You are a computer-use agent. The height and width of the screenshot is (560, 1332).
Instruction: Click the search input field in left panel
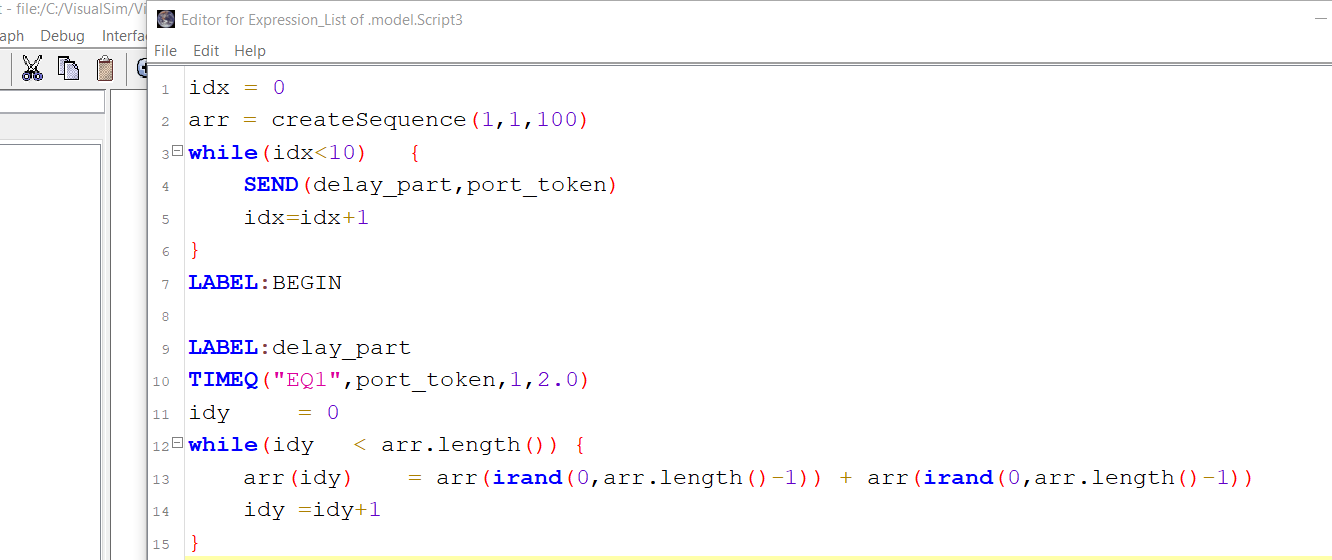50,101
